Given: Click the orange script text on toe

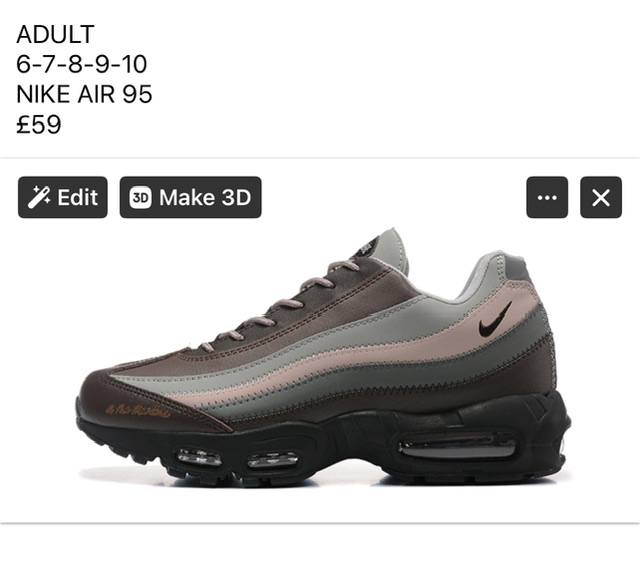Looking at the screenshot, I should pyautogui.click(x=138, y=410).
